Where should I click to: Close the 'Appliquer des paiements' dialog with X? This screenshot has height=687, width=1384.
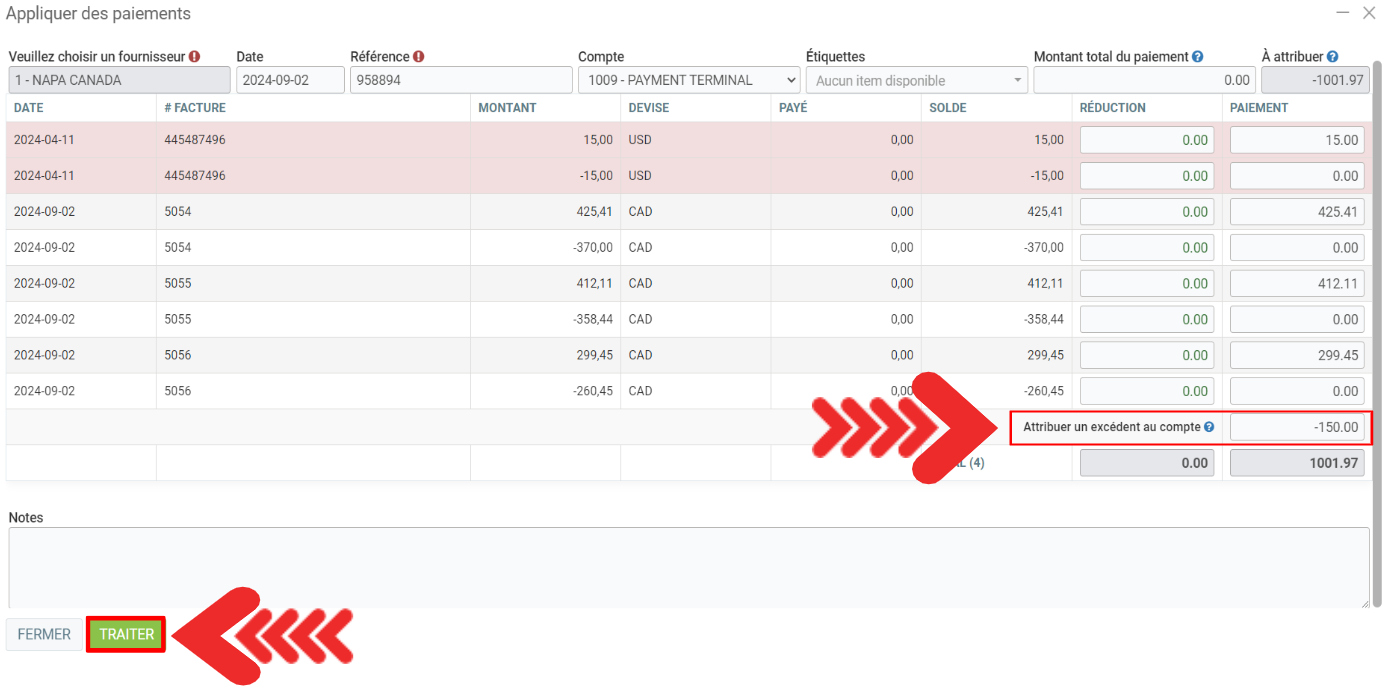point(1369,13)
